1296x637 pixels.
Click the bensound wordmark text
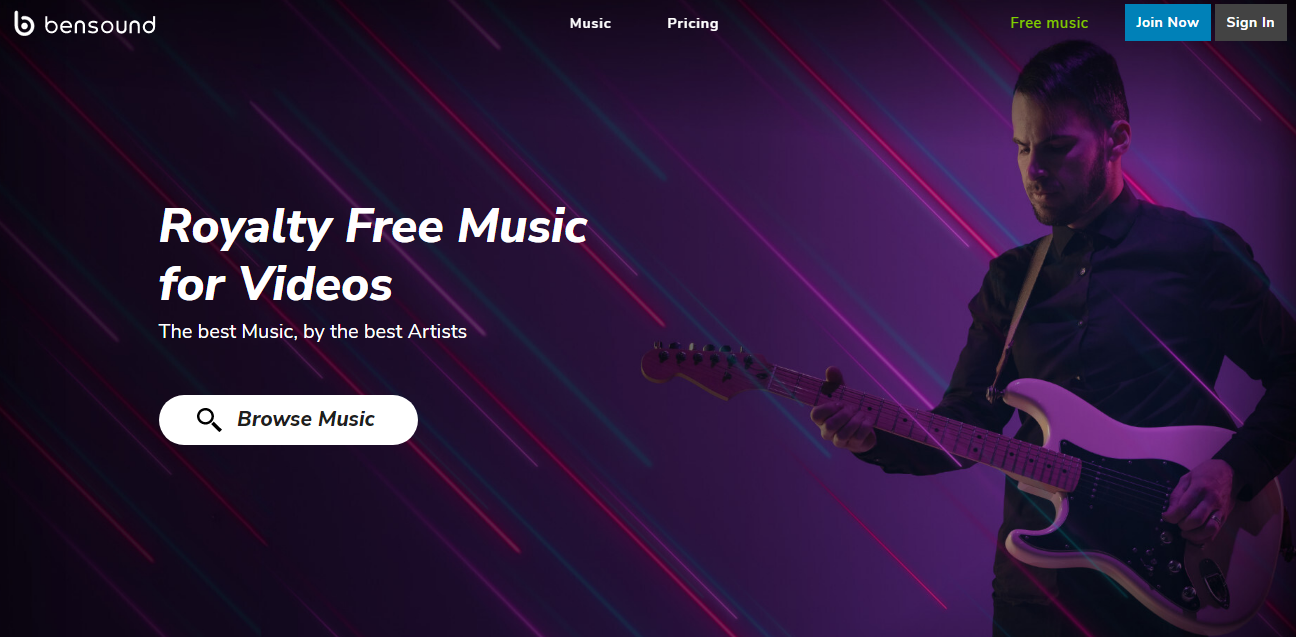[x=100, y=24]
